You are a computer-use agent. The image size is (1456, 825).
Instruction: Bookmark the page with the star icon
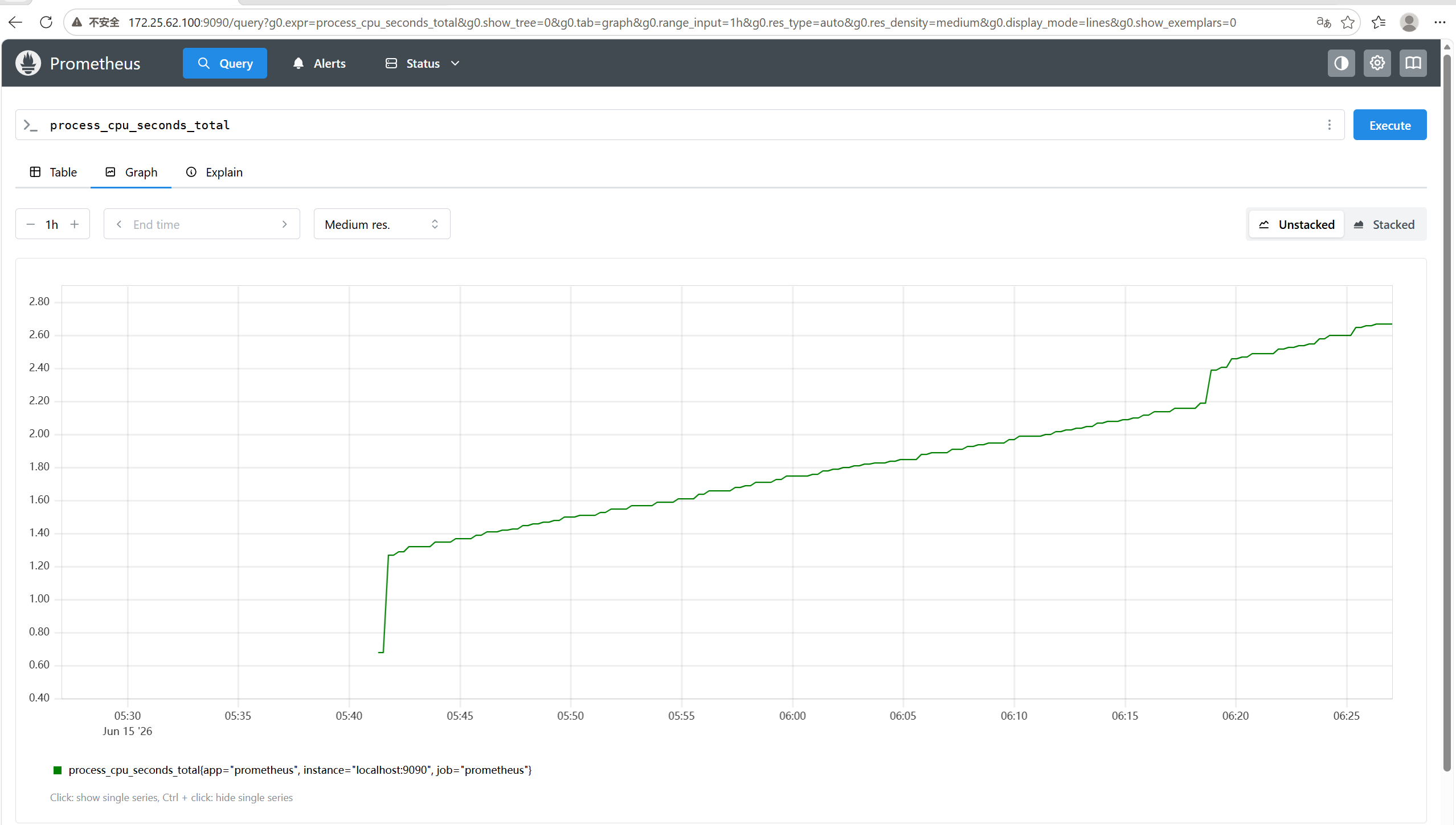[x=1348, y=22]
